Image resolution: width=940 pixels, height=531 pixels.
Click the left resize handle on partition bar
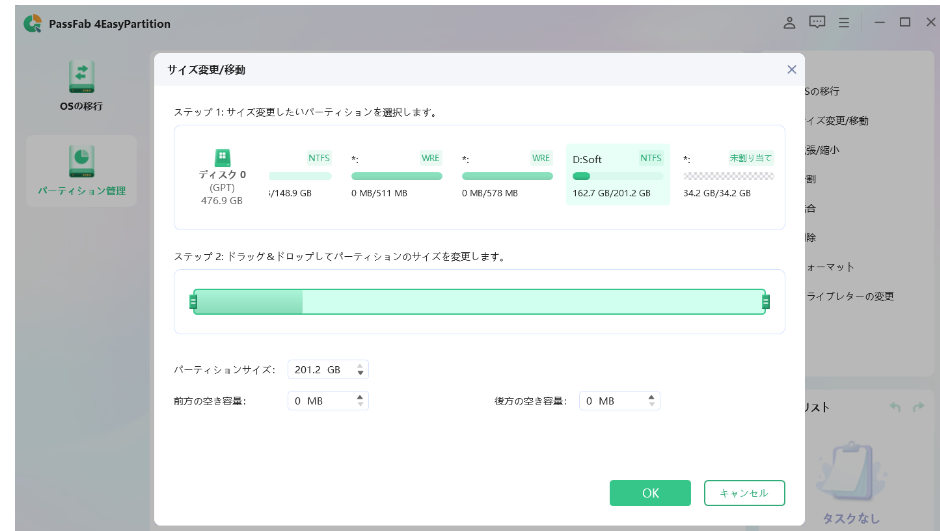click(193, 302)
